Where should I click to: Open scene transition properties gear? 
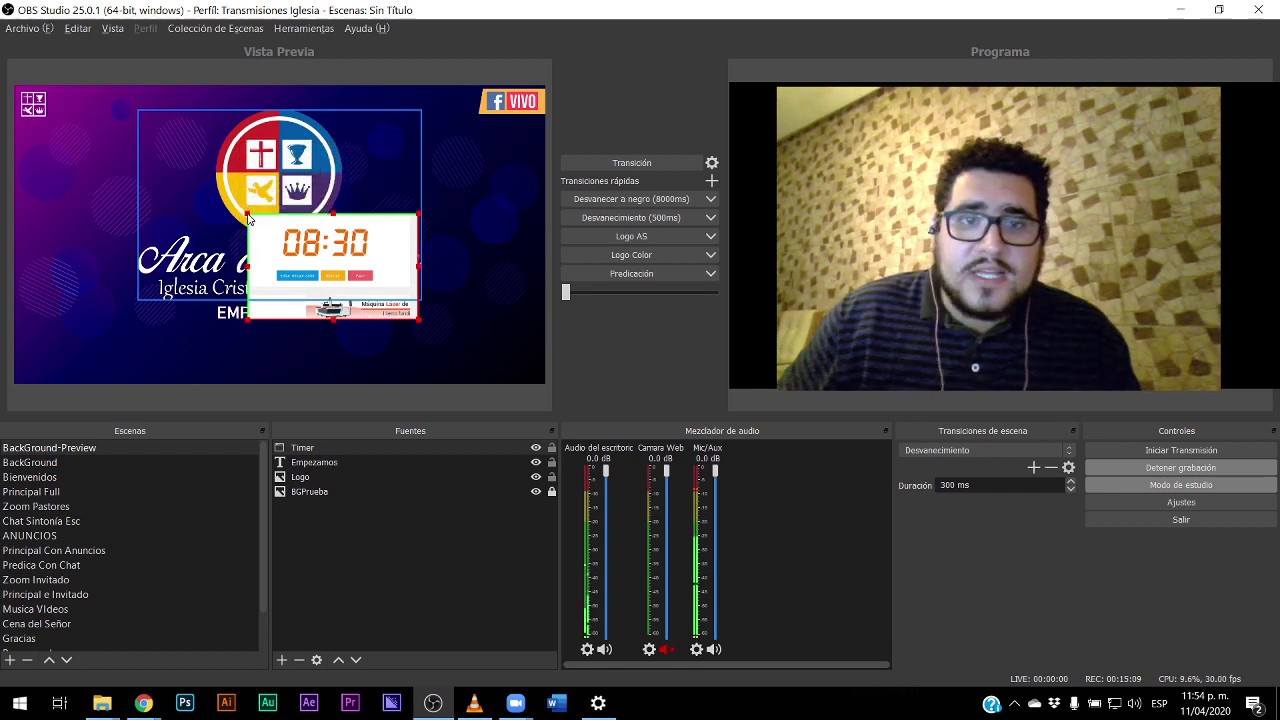[1068, 468]
